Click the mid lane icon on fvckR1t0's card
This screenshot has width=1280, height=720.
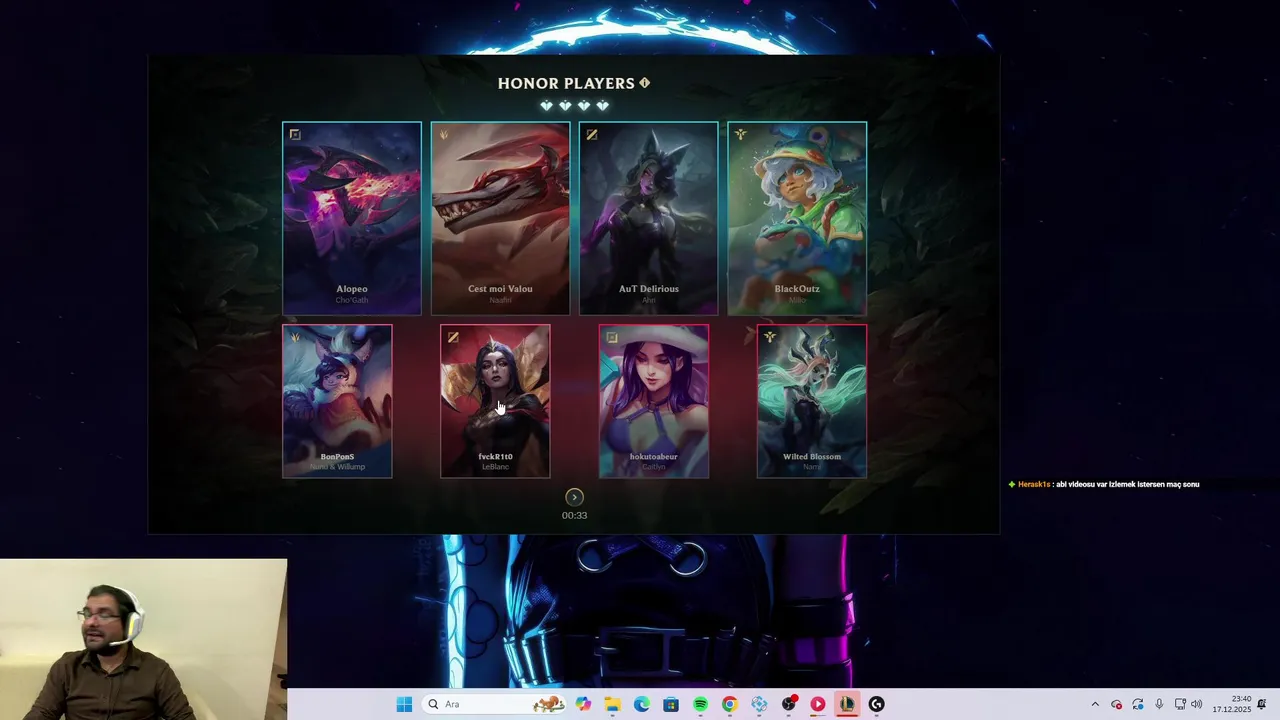pos(453,337)
